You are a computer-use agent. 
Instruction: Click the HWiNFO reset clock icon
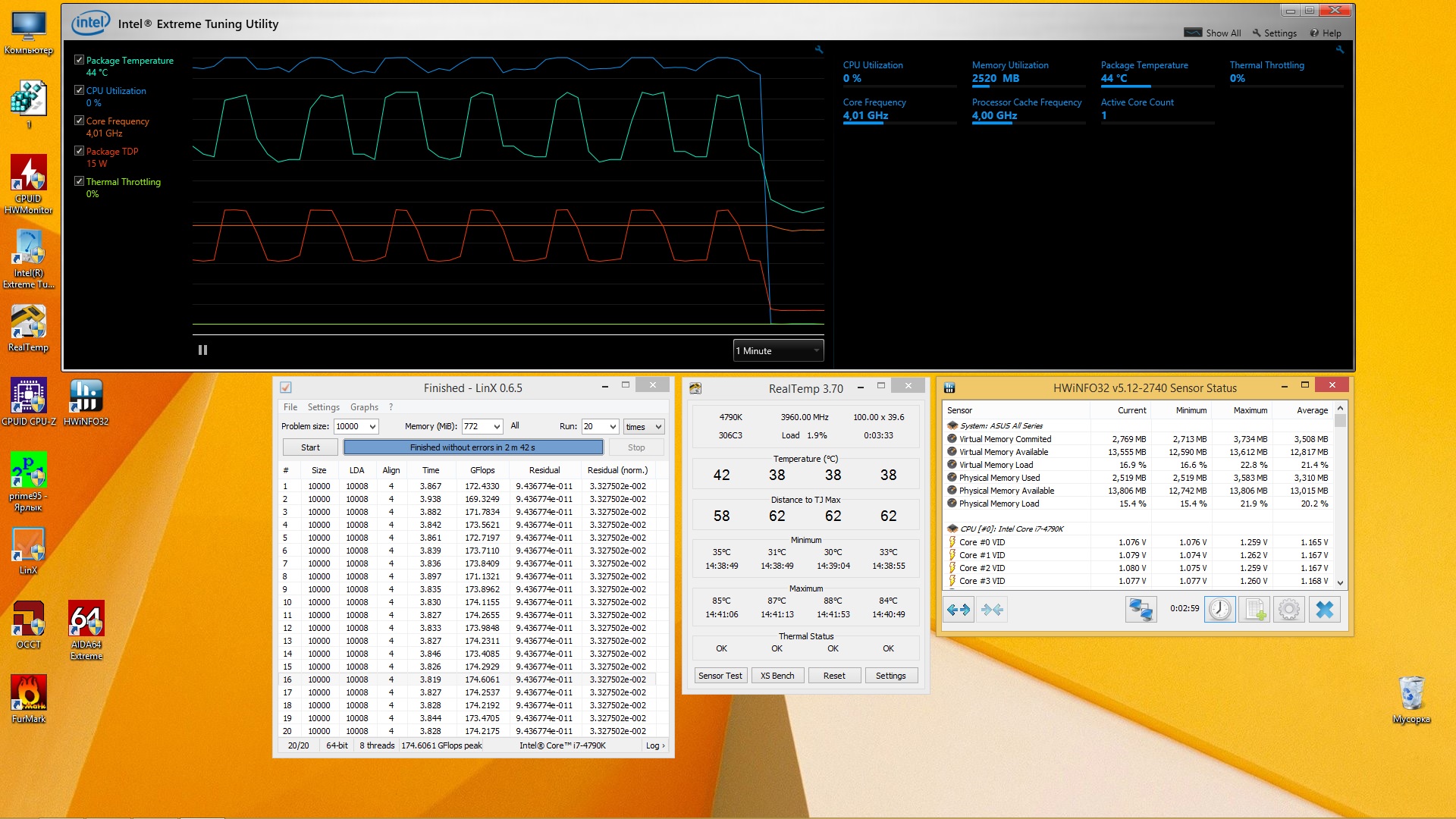click(1219, 610)
